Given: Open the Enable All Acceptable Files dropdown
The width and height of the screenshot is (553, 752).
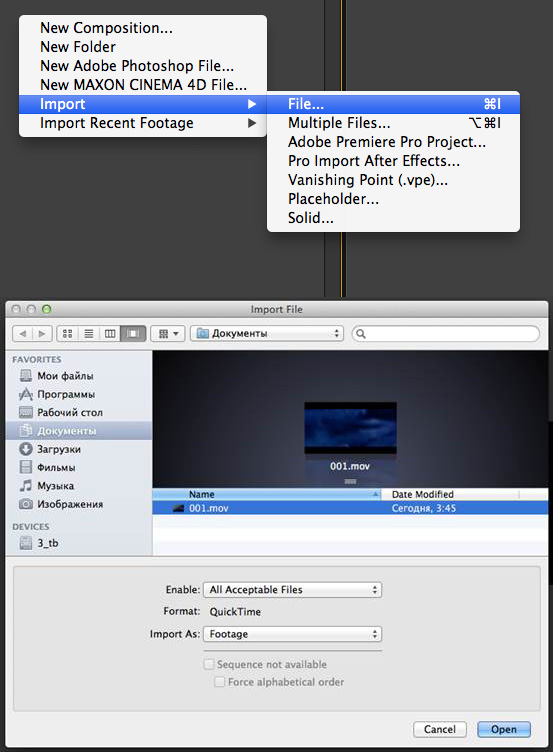Looking at the screenshot, I should pos(293,589).
